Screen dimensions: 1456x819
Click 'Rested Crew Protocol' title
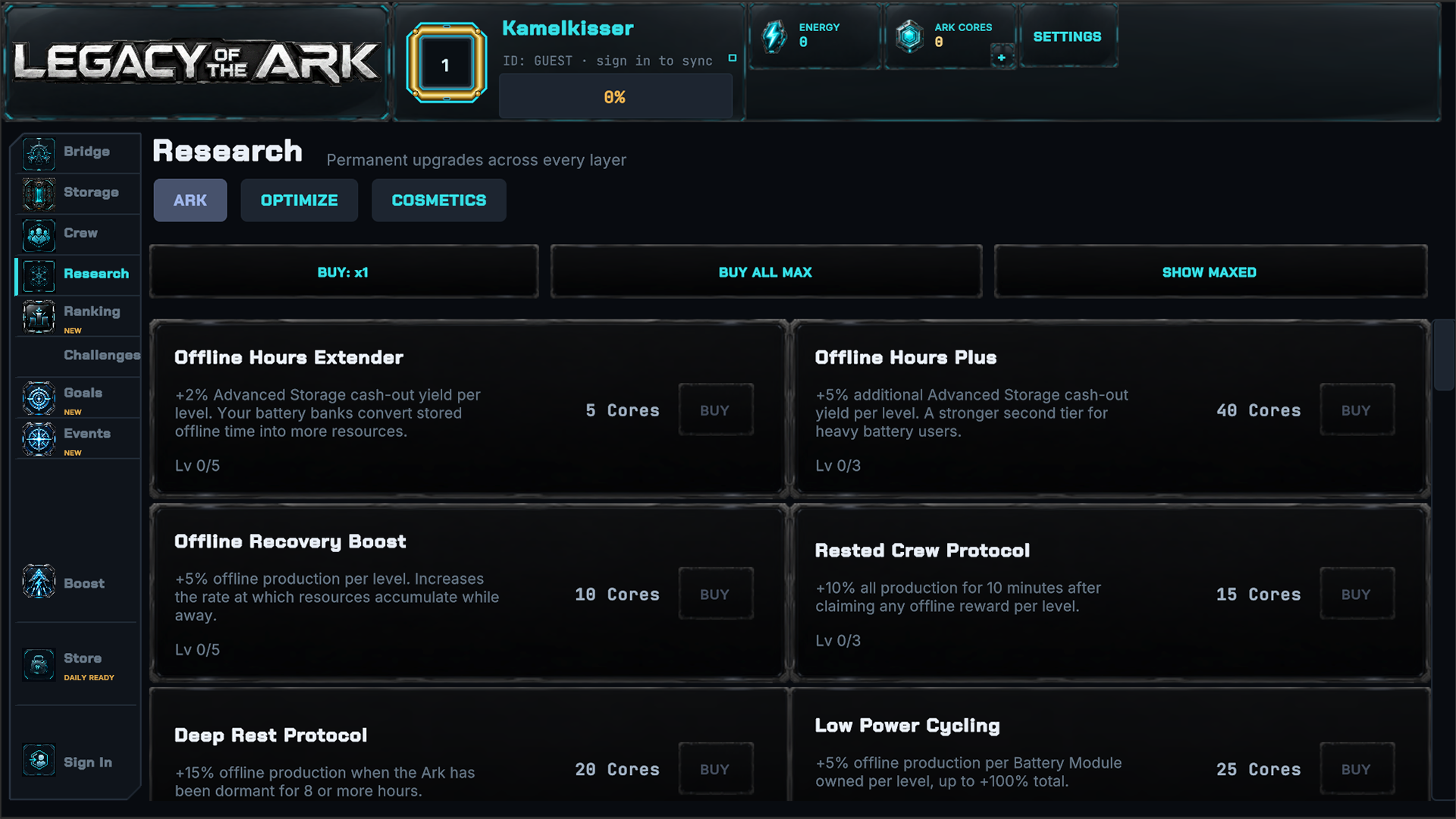[922, 551]
